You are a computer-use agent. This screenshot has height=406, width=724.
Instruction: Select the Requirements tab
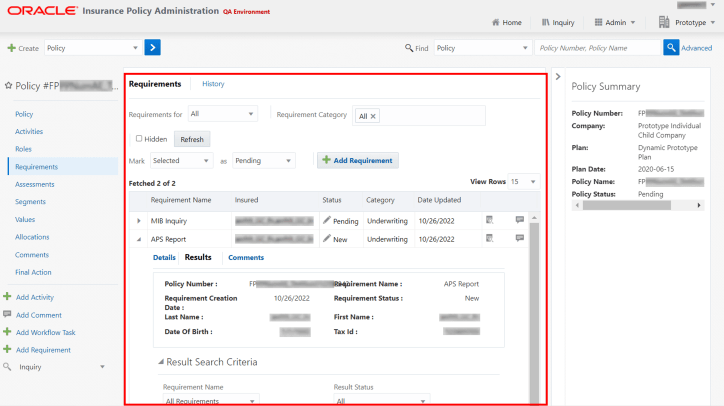click(x=155, y=84)
